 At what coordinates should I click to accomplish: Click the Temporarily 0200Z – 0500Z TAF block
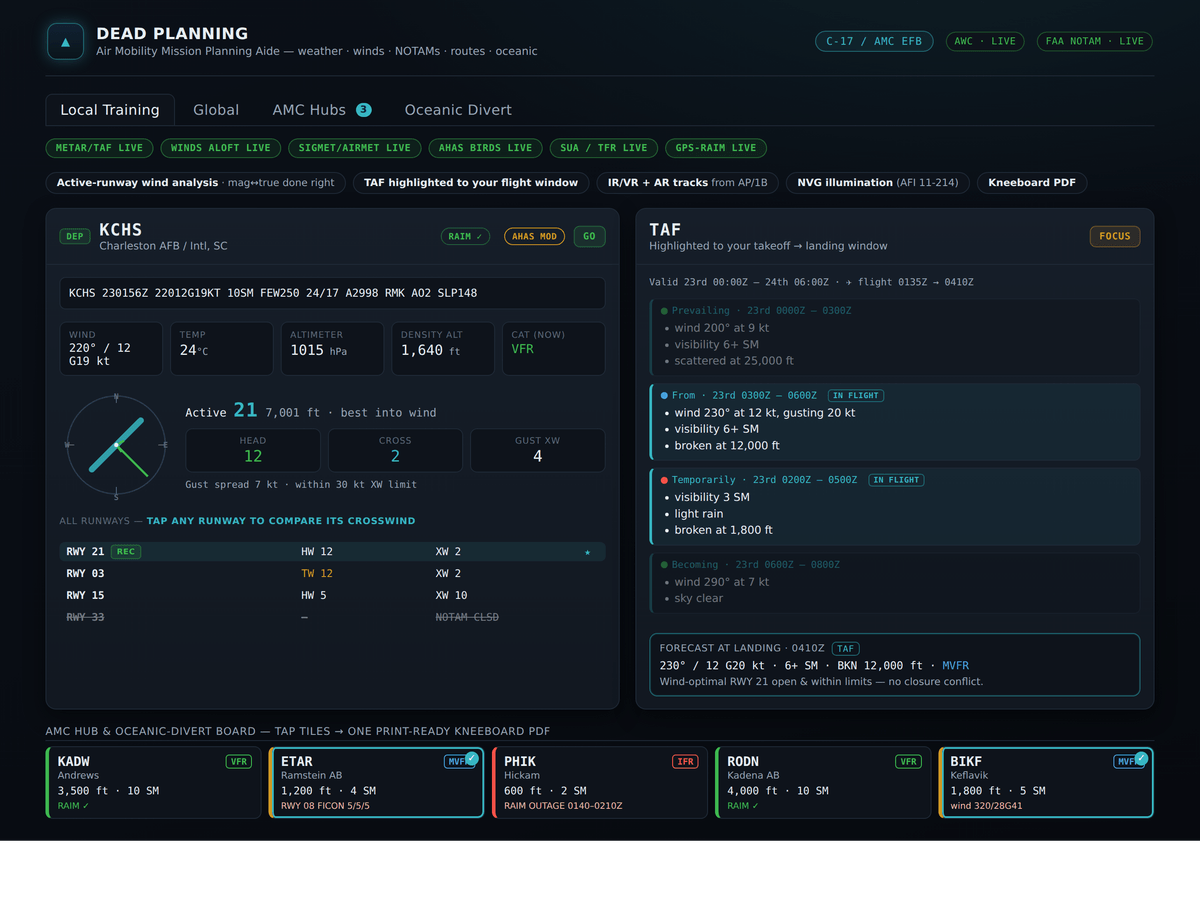(x=894, y=506)
